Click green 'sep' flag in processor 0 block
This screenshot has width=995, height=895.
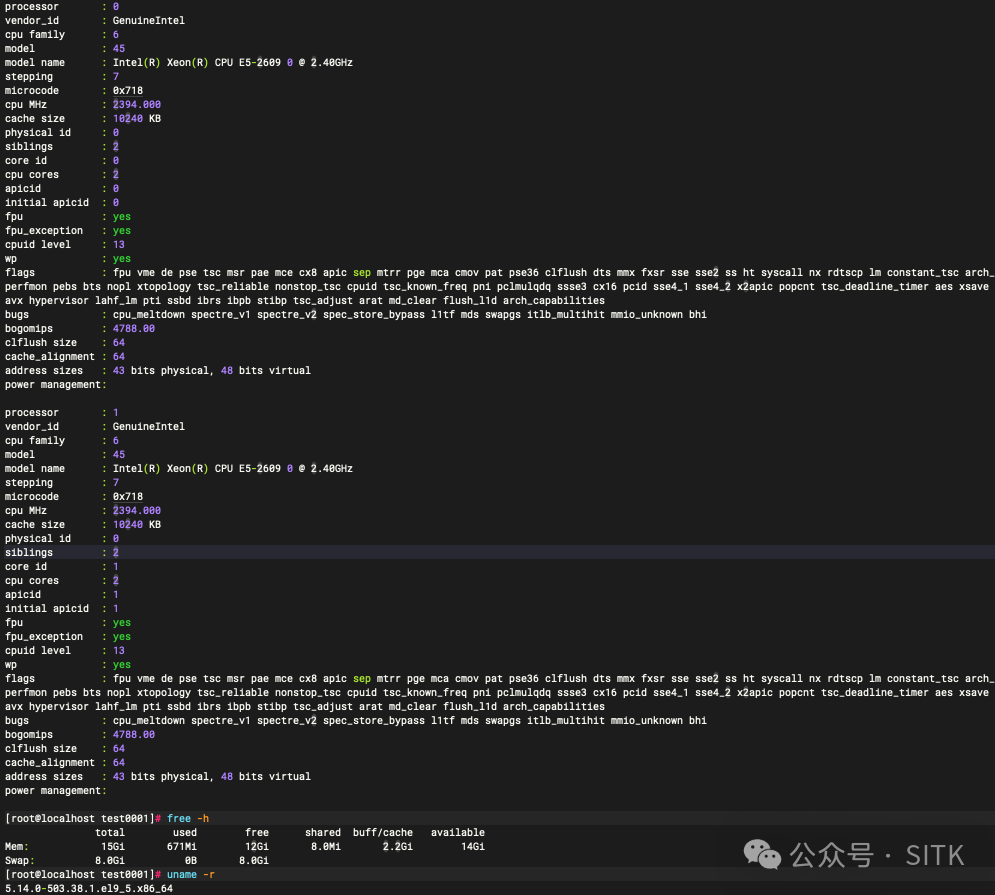[362, 272]
